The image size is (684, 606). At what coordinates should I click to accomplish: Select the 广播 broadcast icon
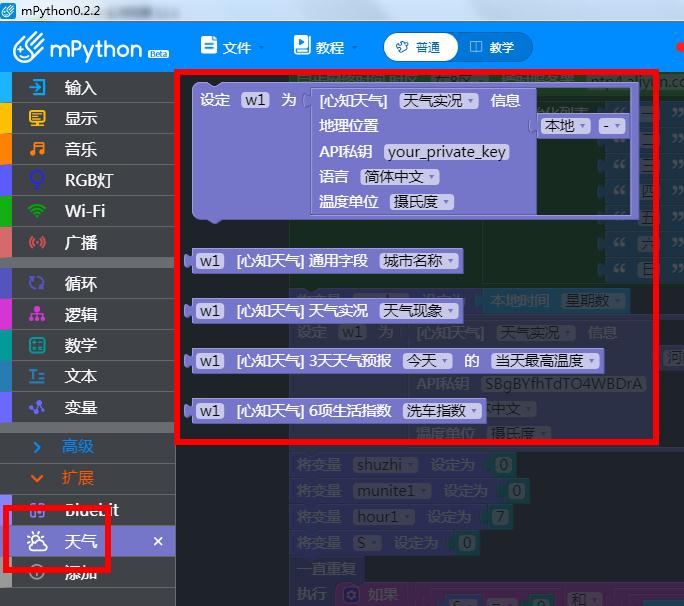pyautogui.click(x=37, y=242)
